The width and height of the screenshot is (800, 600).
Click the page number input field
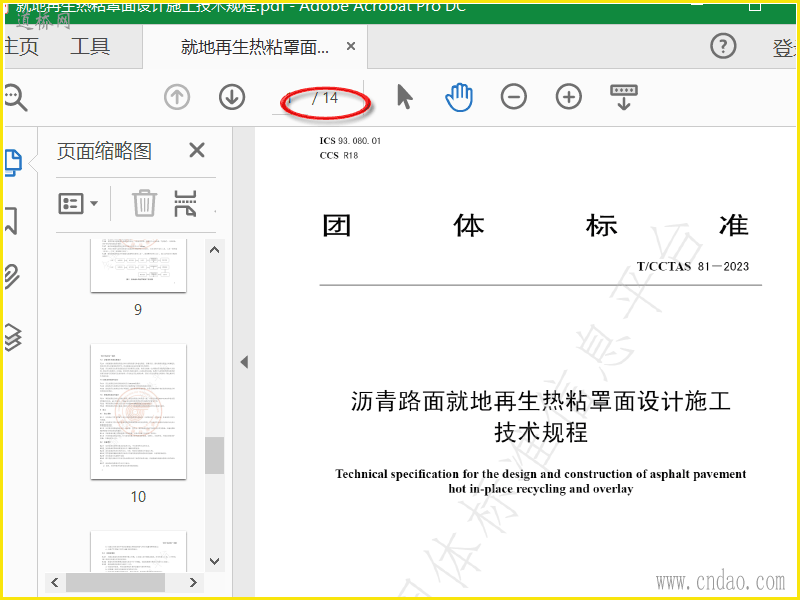291,97
